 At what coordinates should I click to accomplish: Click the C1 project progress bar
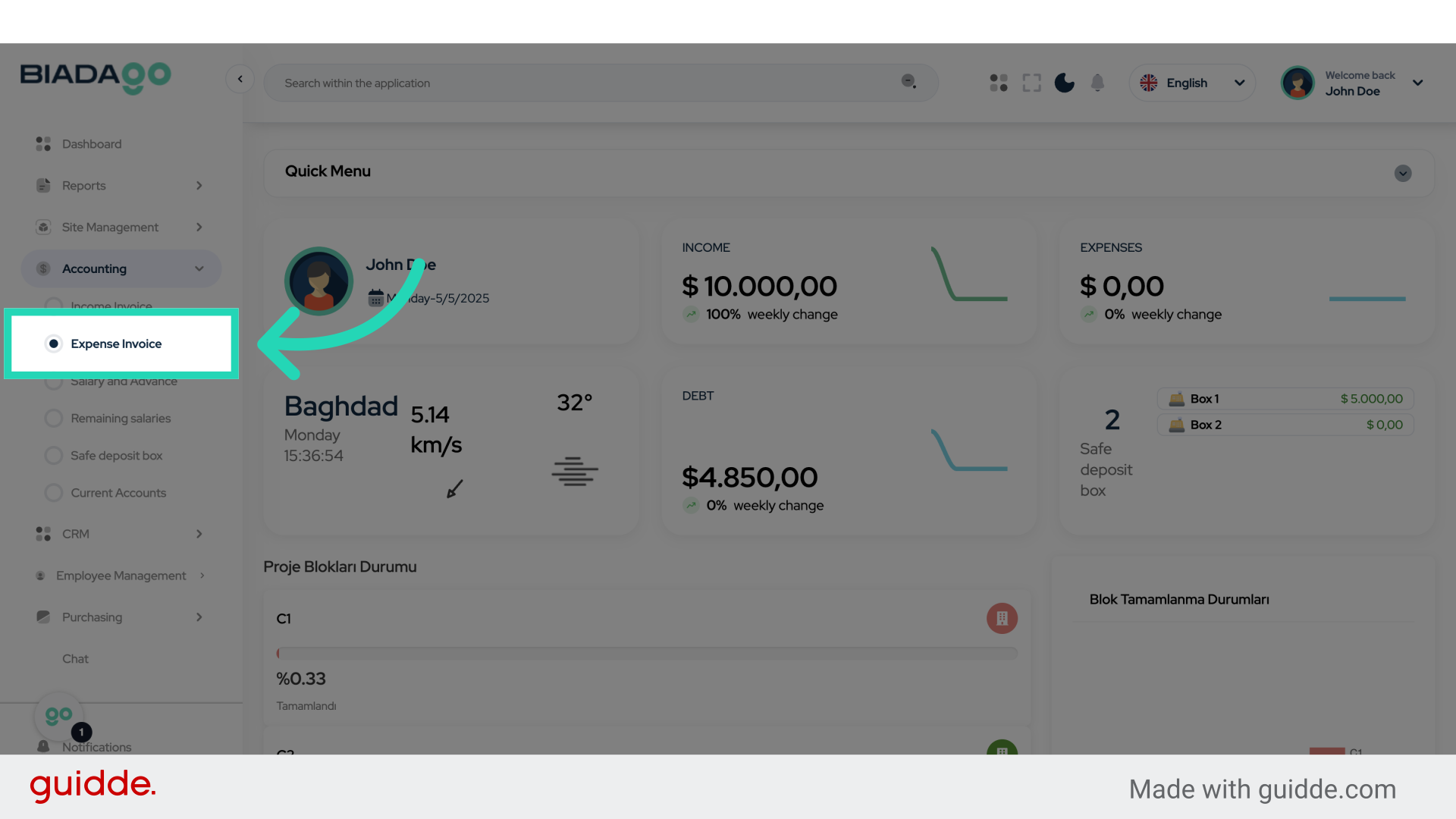pyautogui.click(x=645, y=652)
